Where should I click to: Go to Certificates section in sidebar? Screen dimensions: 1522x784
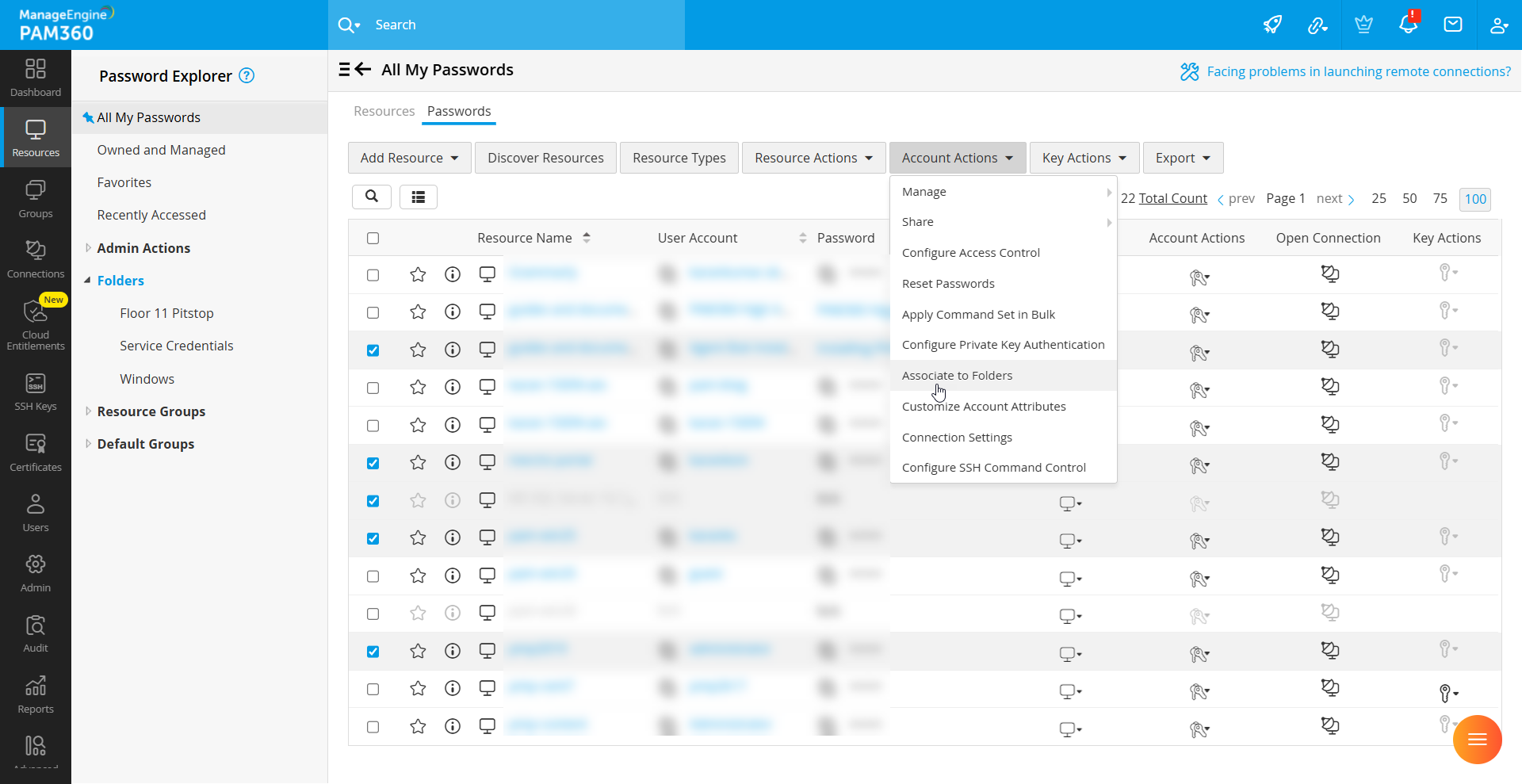tap(36, 453)
